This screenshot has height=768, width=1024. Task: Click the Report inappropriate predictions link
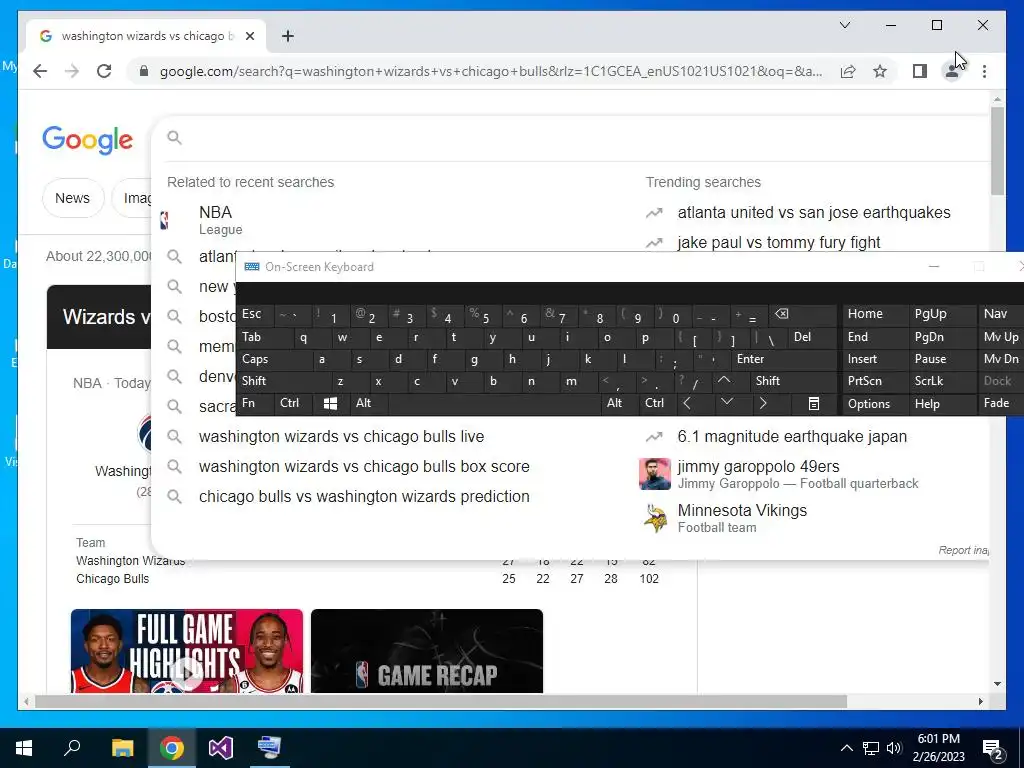(x=963, y=550)
